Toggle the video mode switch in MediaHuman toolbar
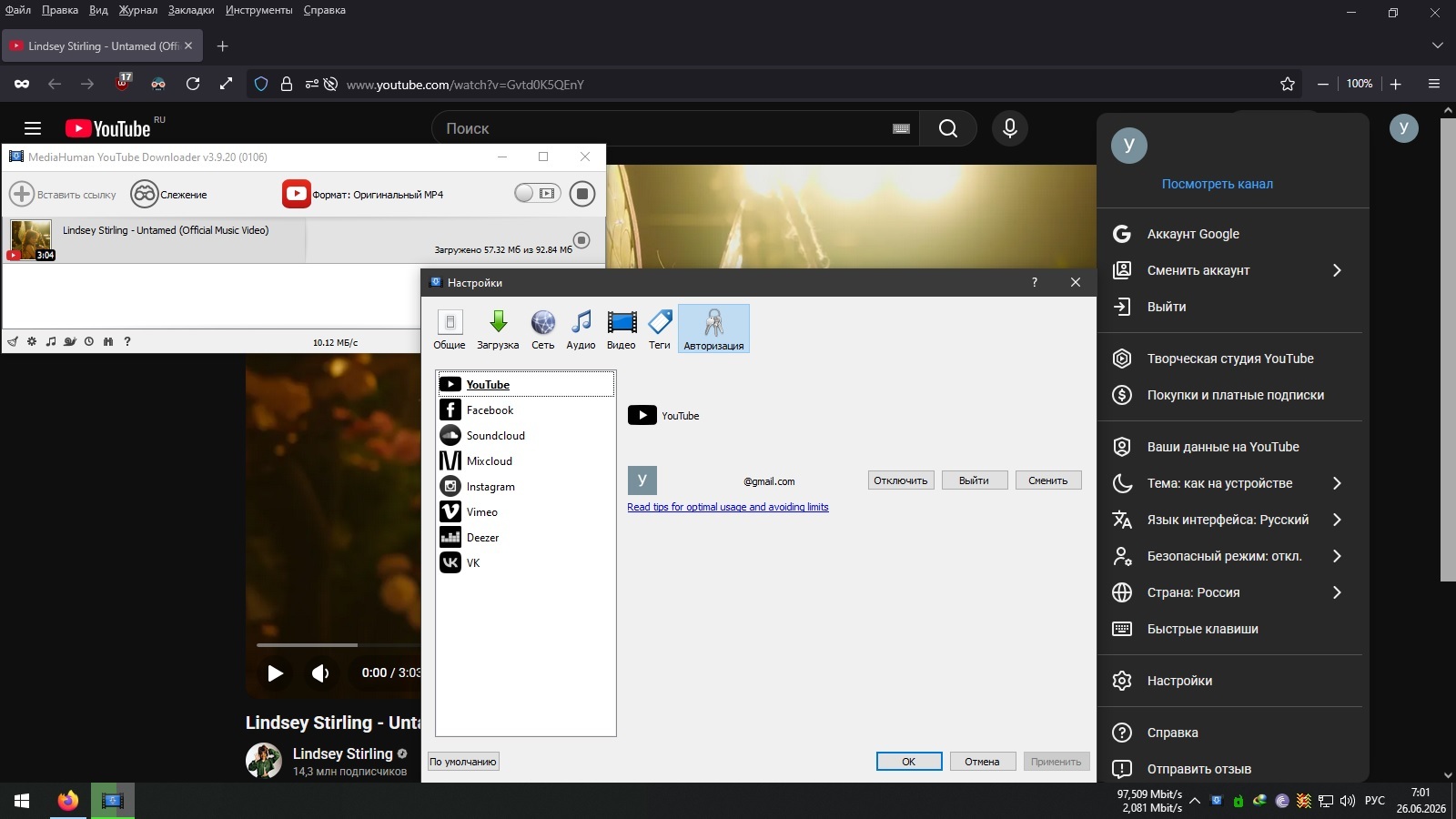 tap(537, 193)
